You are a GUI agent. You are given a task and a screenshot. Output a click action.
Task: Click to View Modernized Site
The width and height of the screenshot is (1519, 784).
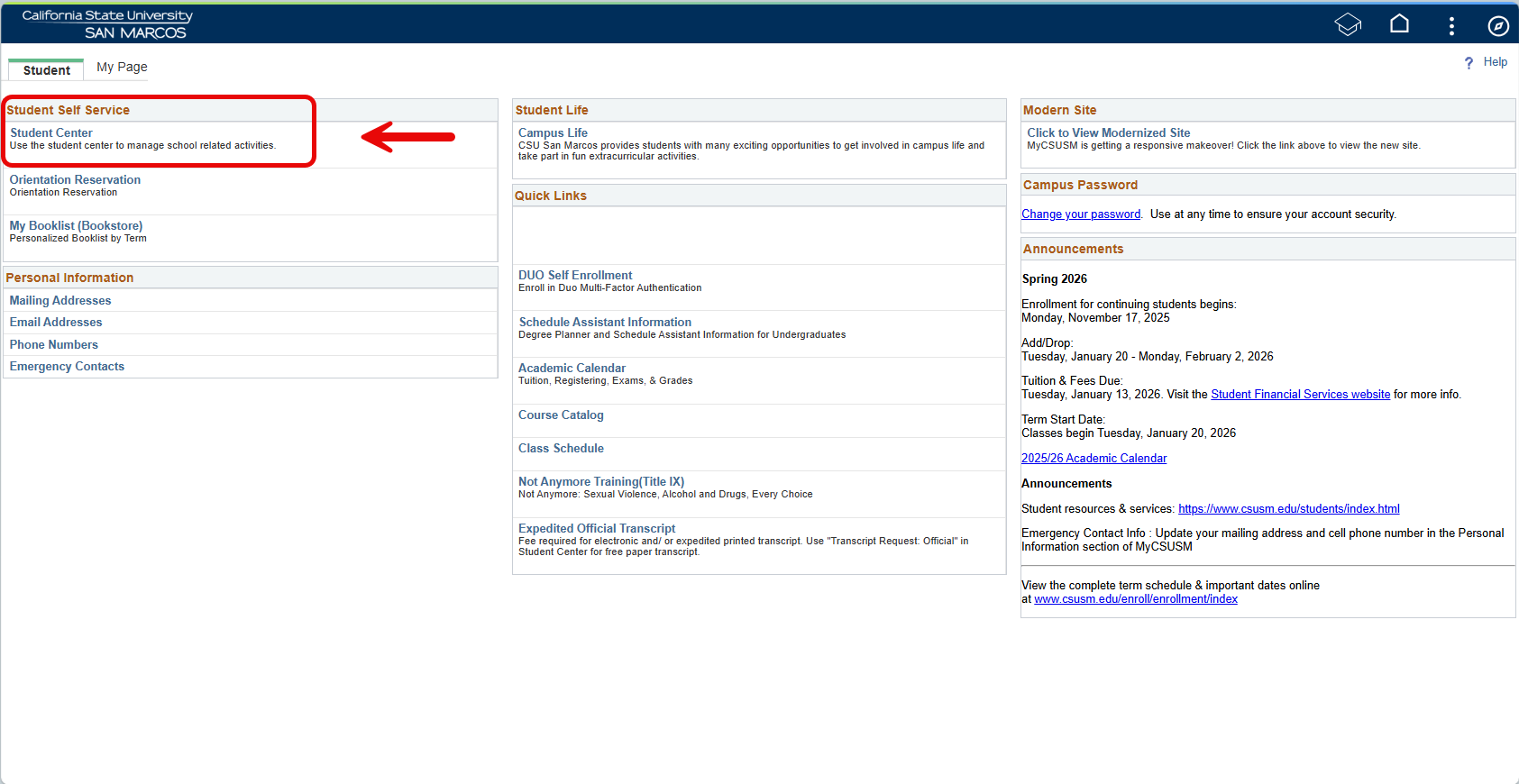click(x=1108, y=132)
